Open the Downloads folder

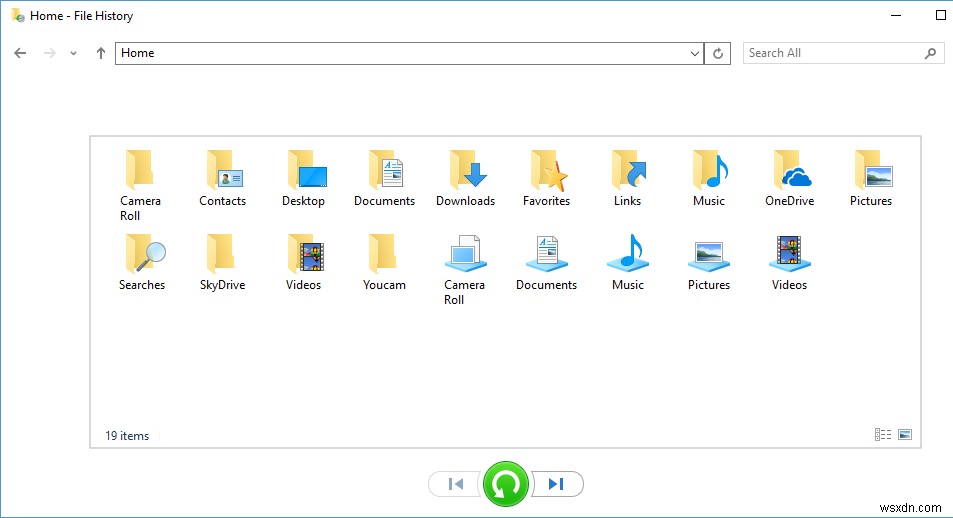click(466, 178)
